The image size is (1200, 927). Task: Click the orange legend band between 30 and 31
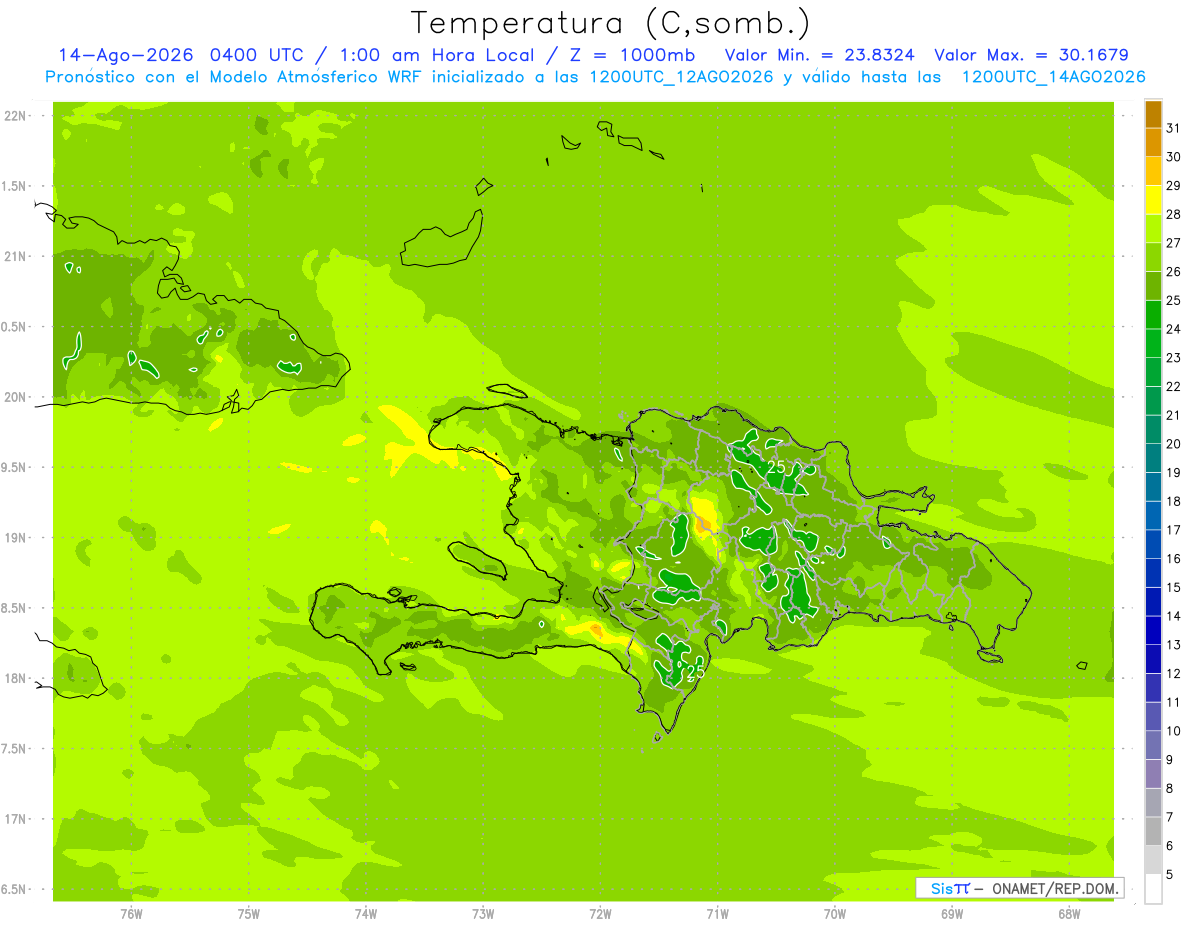(1153, 143)
